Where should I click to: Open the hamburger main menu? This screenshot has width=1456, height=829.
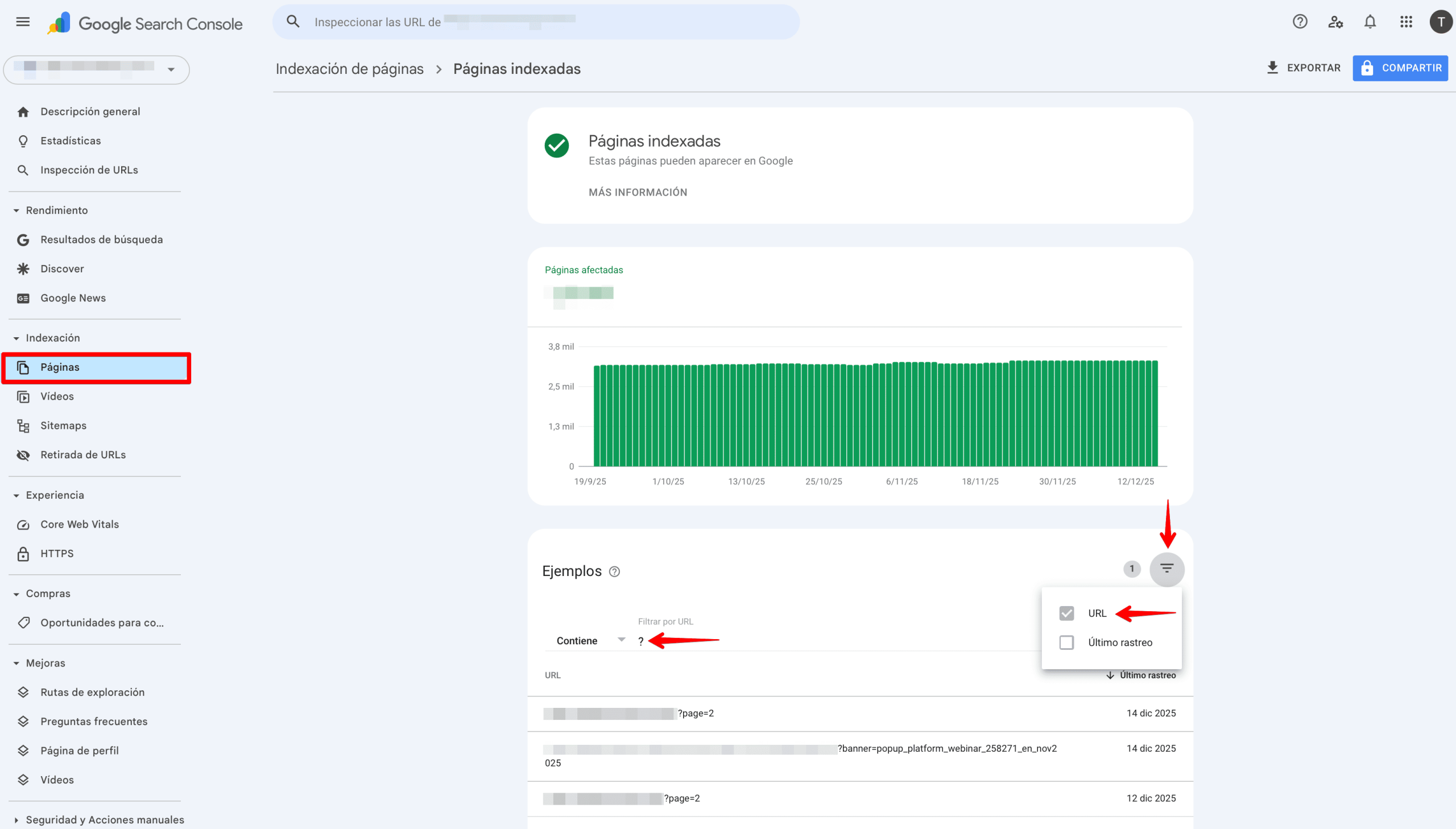click(23, 22)
